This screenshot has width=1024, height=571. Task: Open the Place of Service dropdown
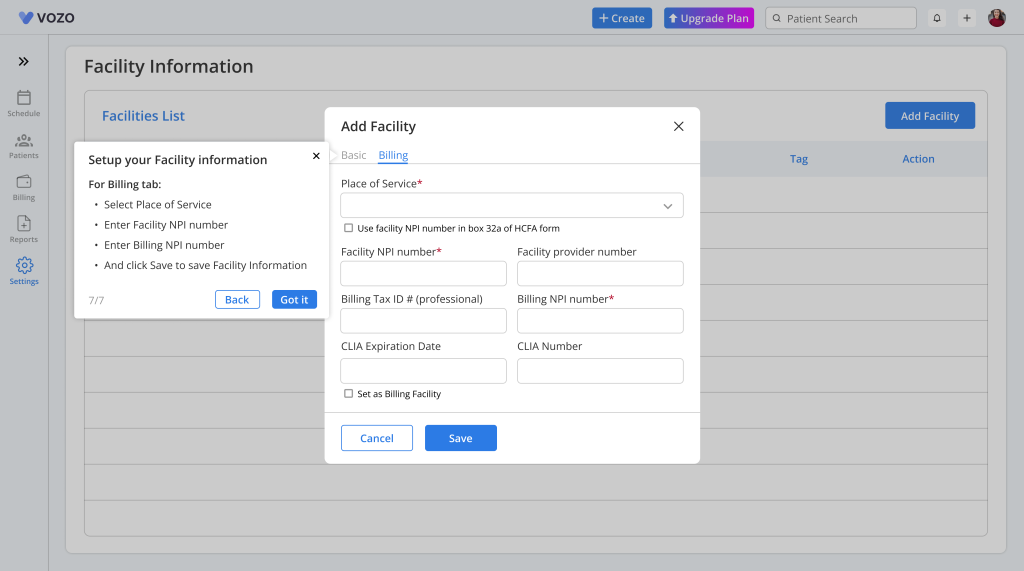tap(512, 206)
